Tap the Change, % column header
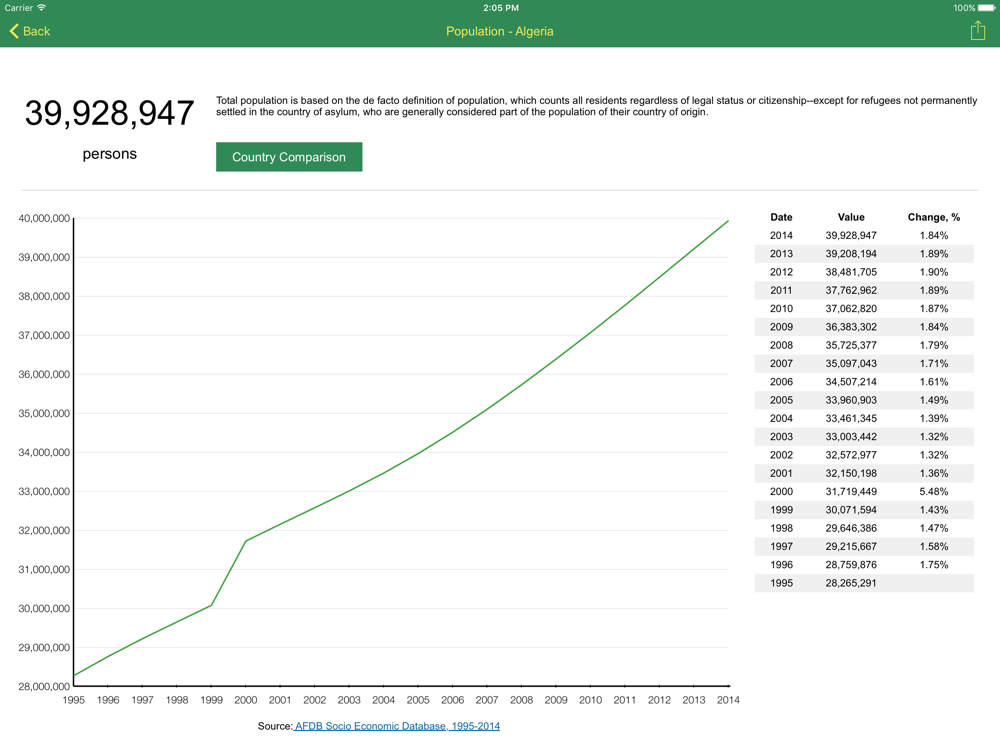 pyautogui.click(x=933, y=217)
